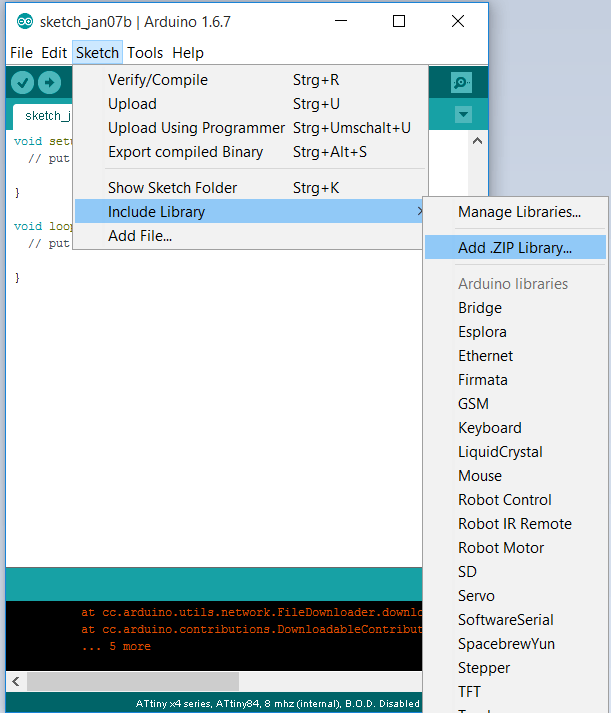Viewport: 611px width, 713px height.
Task: Include the Ethernet library
Action: pyautogui.click(x=515, y=356)
